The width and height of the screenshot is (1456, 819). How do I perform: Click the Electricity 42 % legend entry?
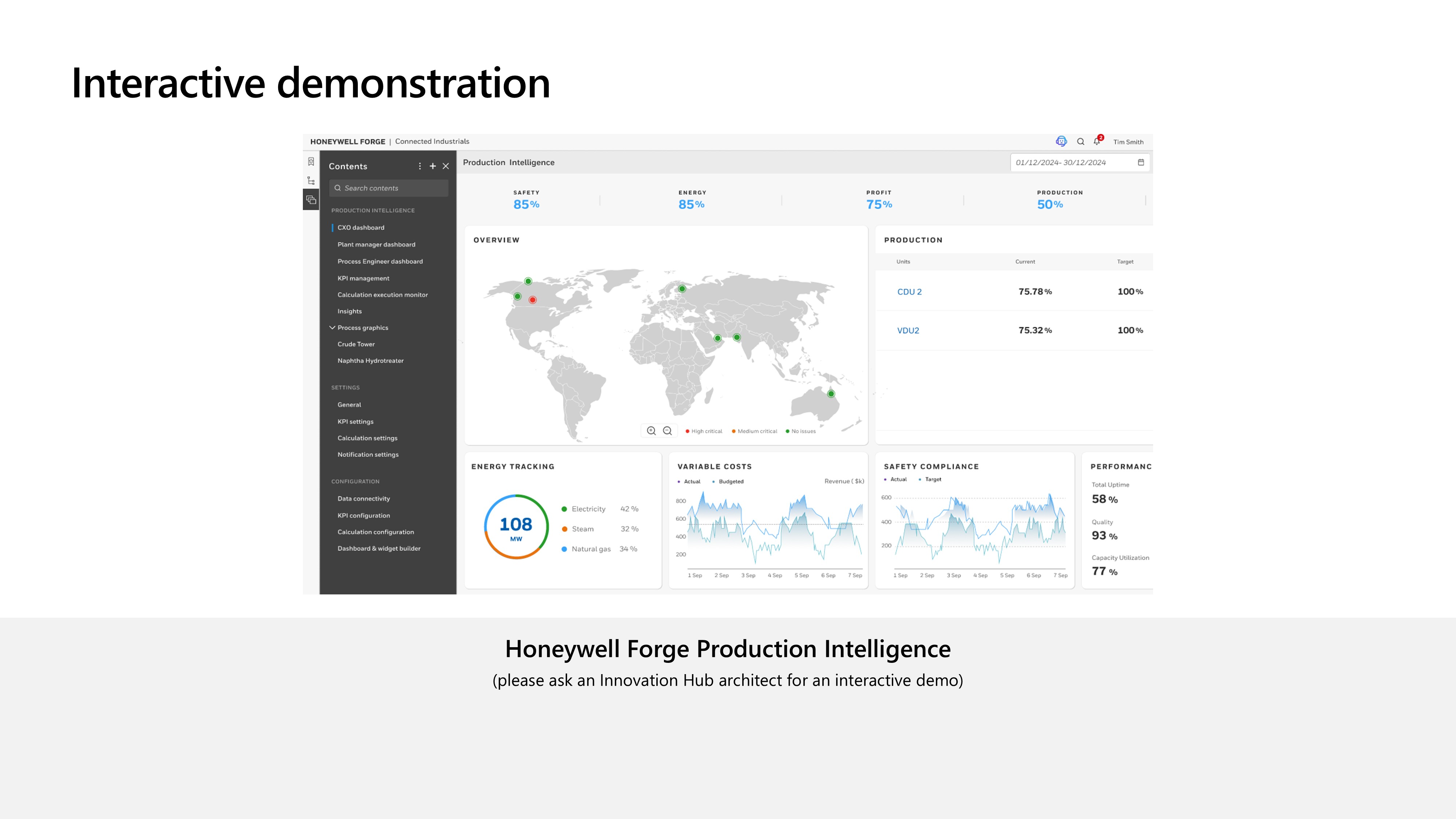(x=600, y=509)
